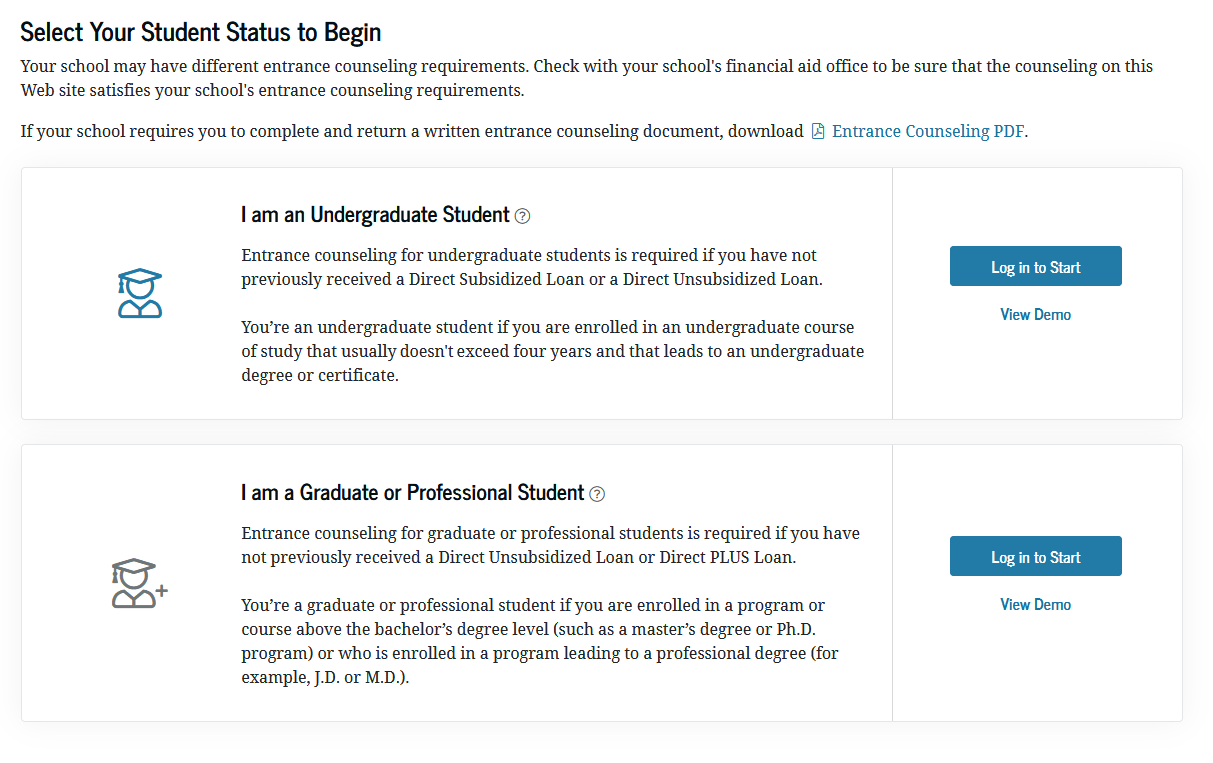Image resolution: width=1213 pixels, height=763 pixels.
Task: Open View Demo in the undergraduate card
Action: [x=1035, y=314]
